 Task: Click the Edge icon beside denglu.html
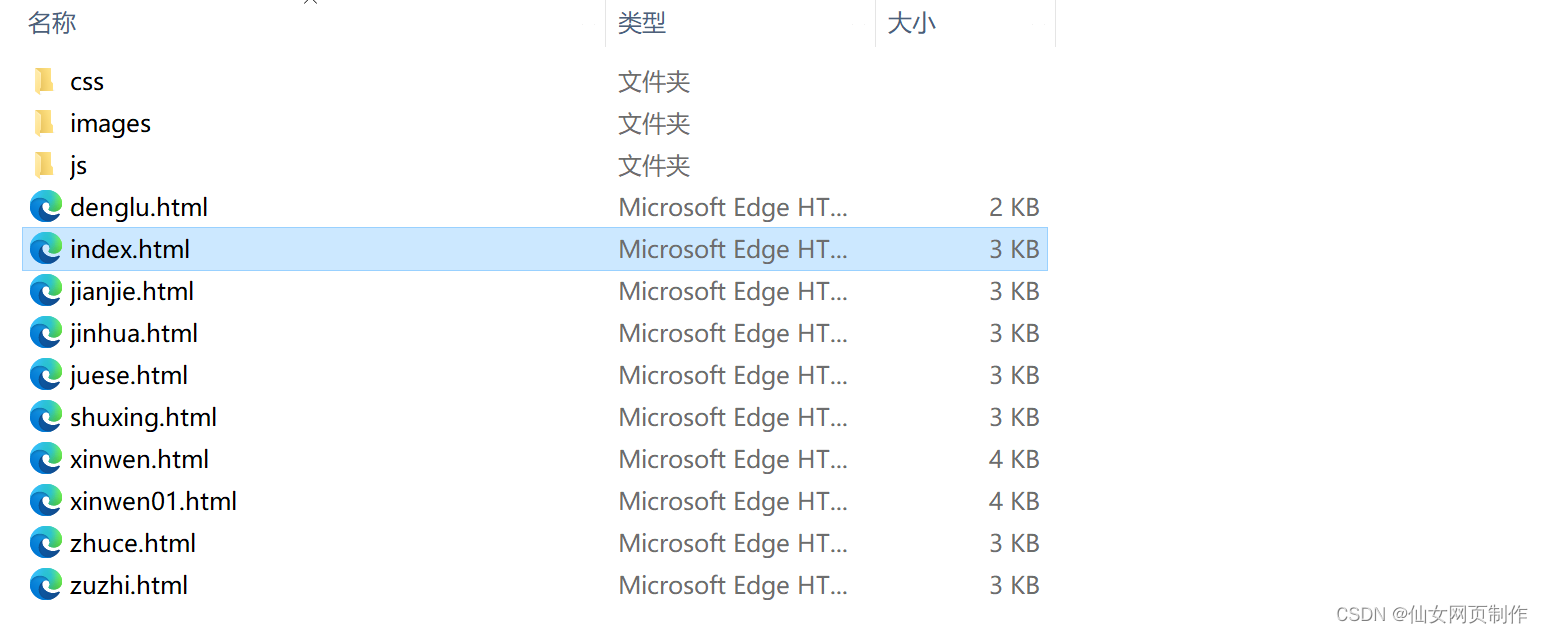coord(44,207)
